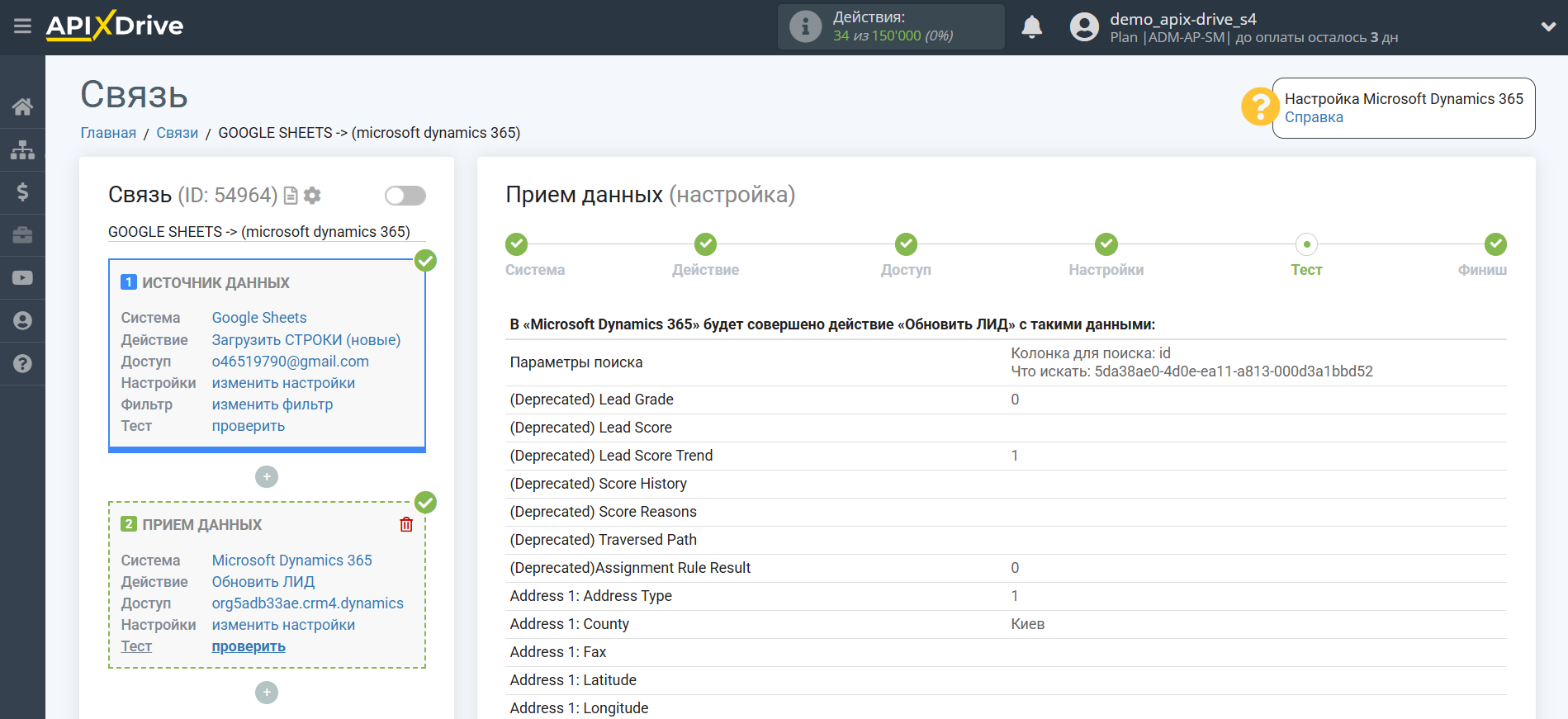Click the demo_apix-drive_s4 account name
The image size is (1568, 719).
click(x=1183, y=19)
